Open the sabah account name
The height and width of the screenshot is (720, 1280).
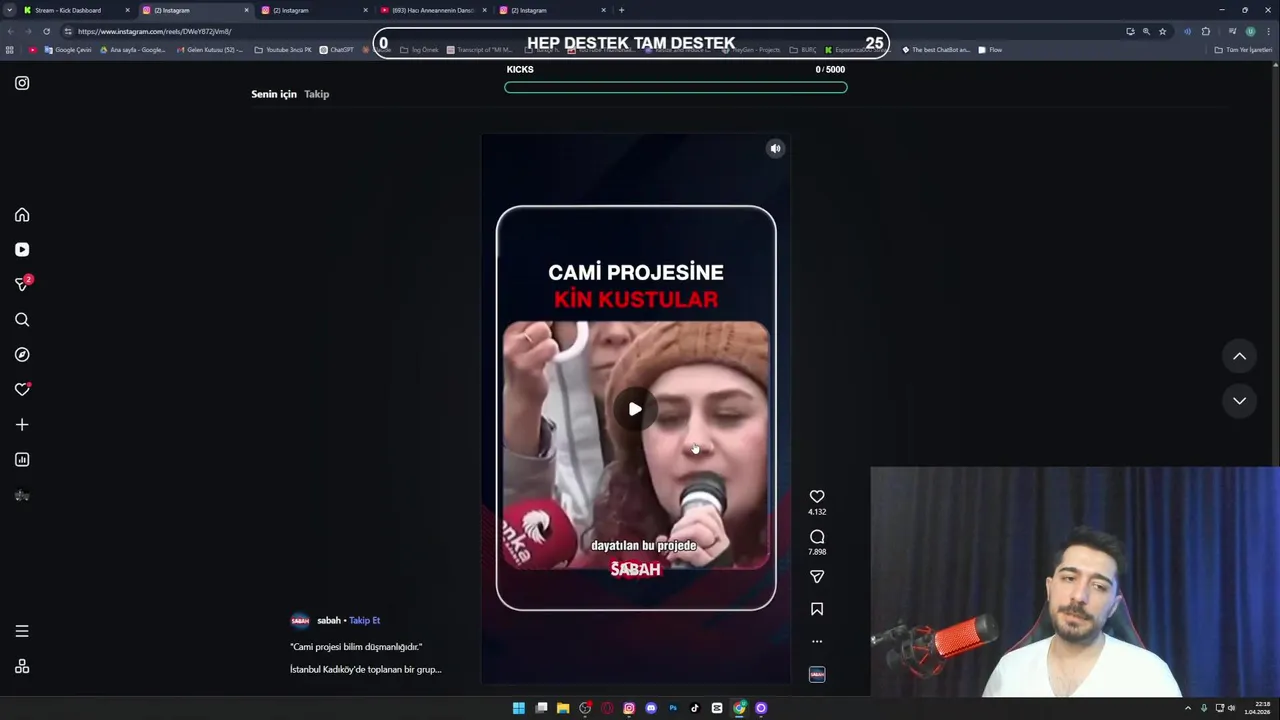tap(329, 620)
